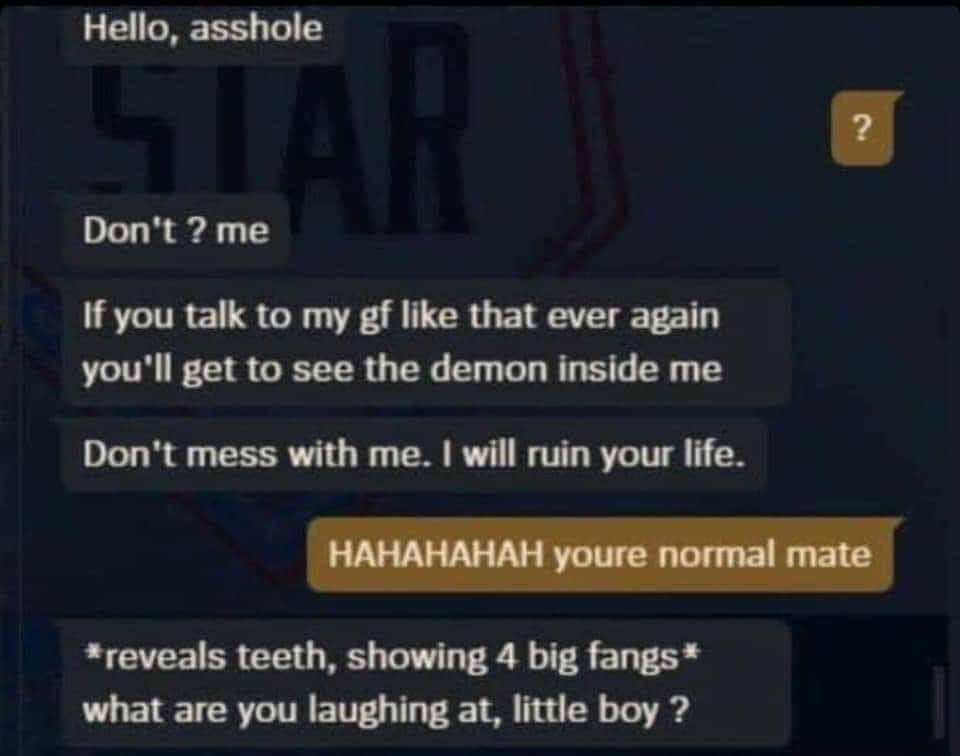Image resolution: width=960 pixels, height=756 pixels.
Task: Select "what are you laughing at, little boy ?"
Action: tap(386, 711)
